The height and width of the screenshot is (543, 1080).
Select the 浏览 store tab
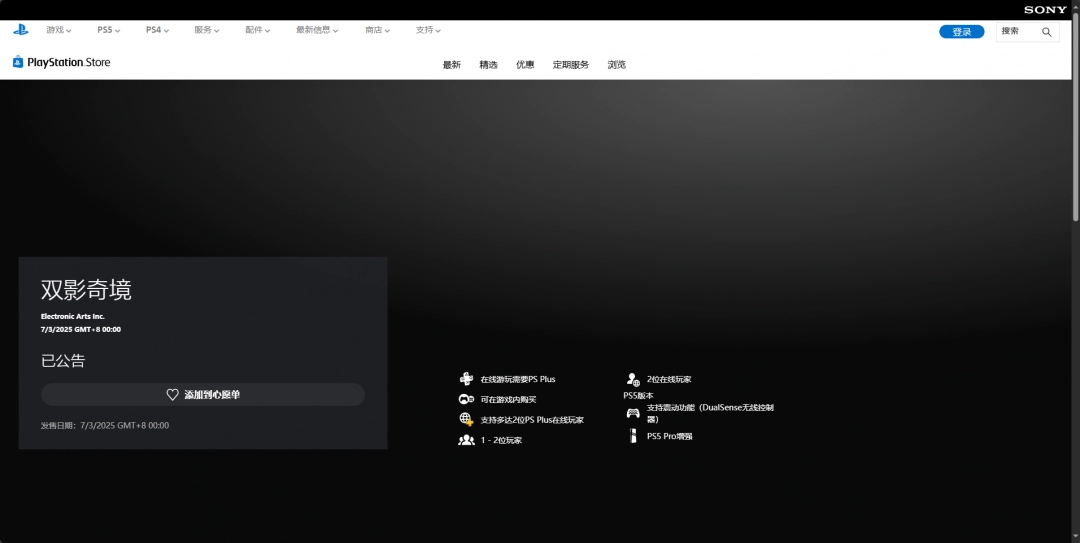(617, 65)
